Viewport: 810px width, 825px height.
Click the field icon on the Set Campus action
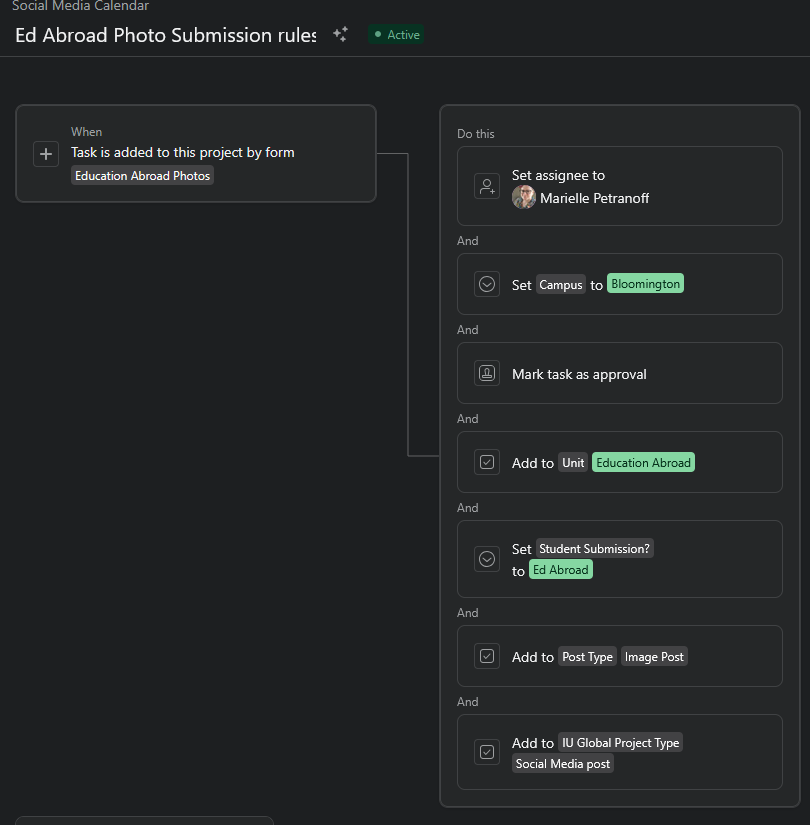click(x=487, y=284)
